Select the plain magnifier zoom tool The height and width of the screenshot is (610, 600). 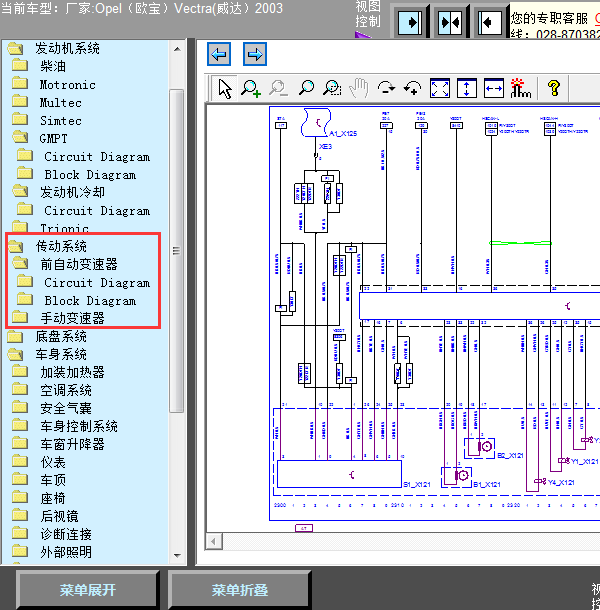[x=306, y=88]
